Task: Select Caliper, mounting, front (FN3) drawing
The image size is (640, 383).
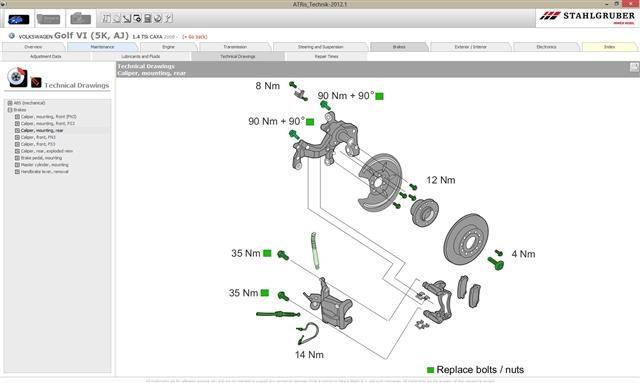Action: (49, 117)
